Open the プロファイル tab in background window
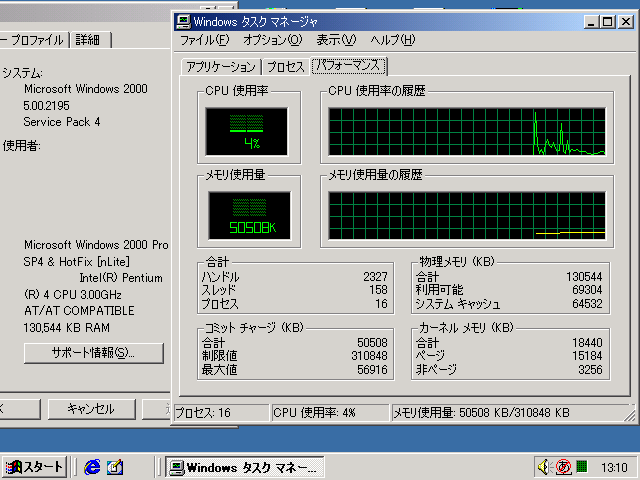Viewport: 640px width, 480px height. (33, 40)
